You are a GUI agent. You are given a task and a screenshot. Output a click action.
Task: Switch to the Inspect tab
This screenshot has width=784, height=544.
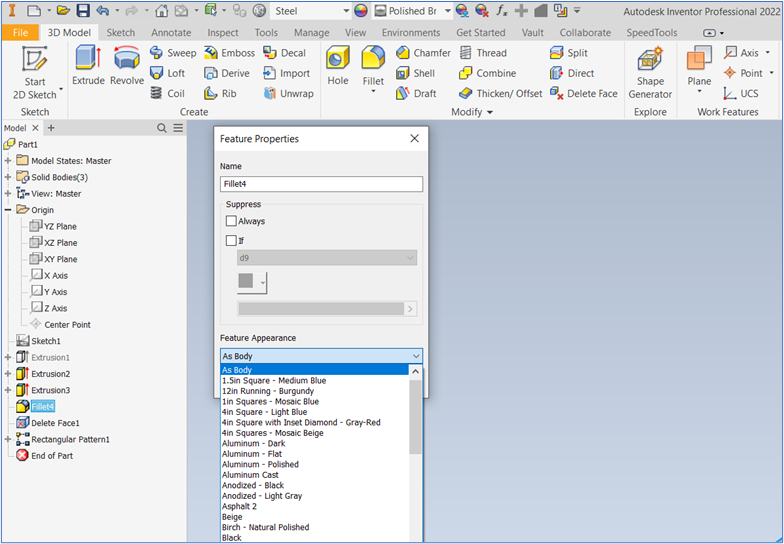tap(222, 32)
